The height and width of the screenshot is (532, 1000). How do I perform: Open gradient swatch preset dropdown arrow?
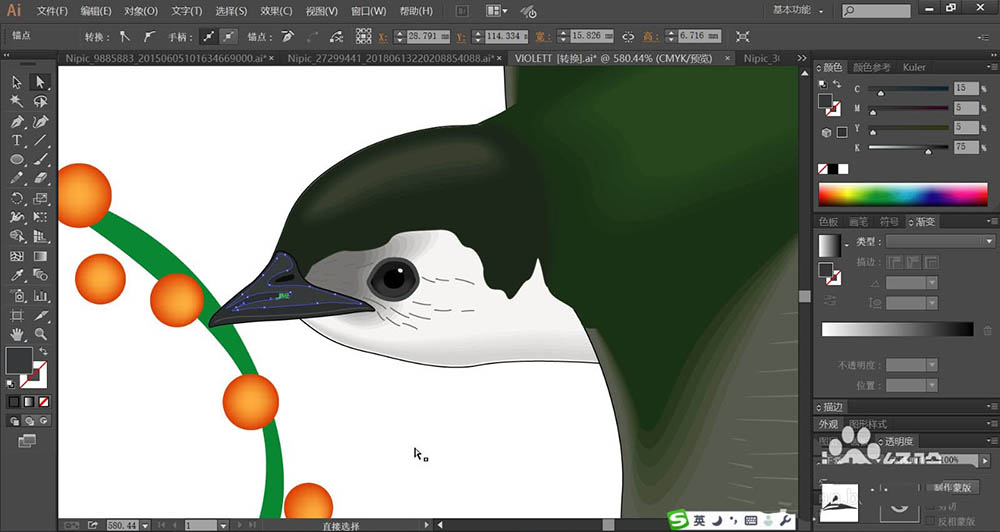point(847,246)
